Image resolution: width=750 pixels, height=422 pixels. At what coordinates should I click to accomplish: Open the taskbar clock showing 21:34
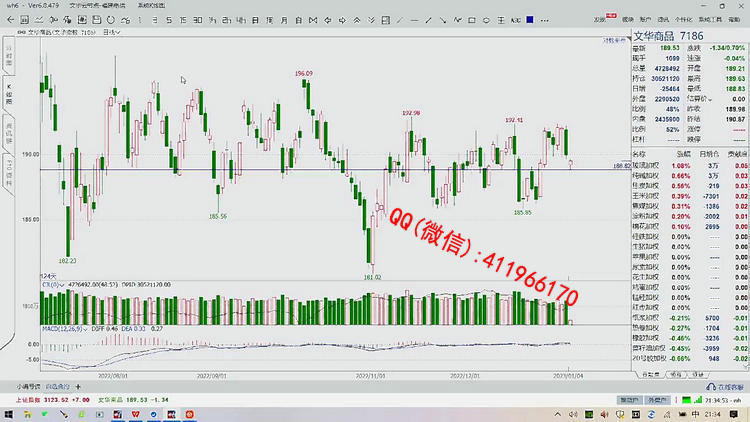[713, 414]
